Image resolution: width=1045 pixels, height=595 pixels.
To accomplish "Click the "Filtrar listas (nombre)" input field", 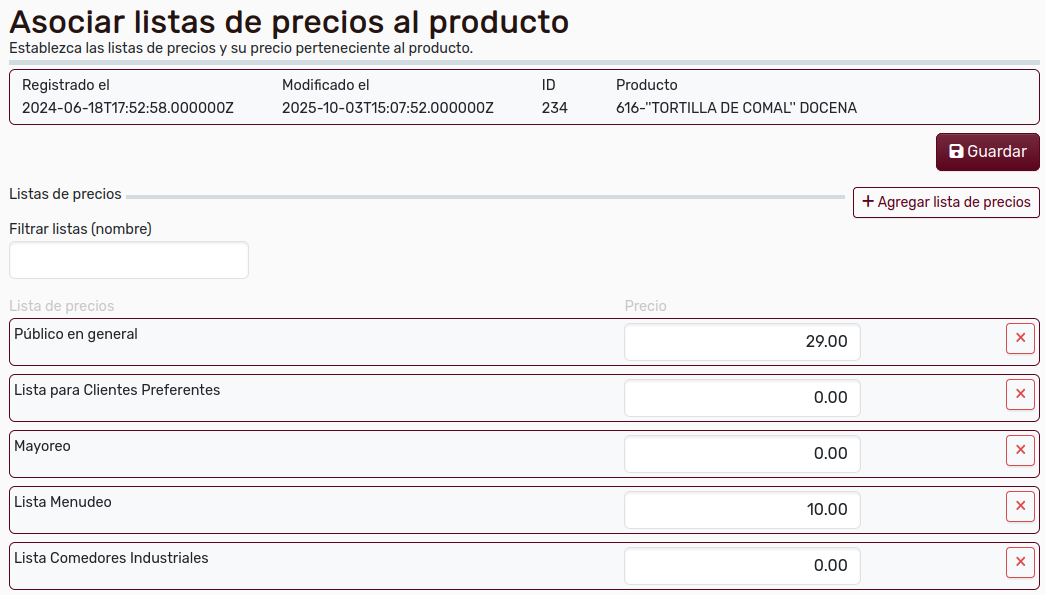I will click(x=128, y=259).
